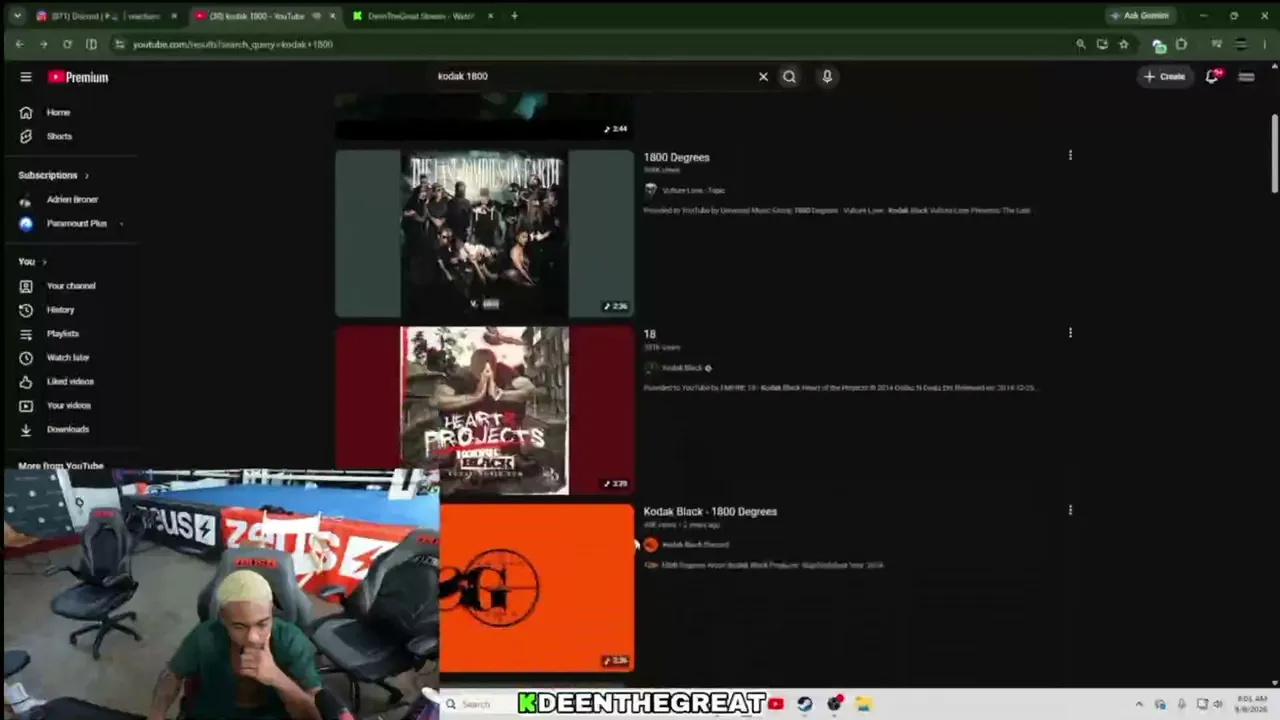This screenshot has height=720, width=1280.
Task: Close the 'kodak 1800 - YouTube' tab
Action: [333, 16]
